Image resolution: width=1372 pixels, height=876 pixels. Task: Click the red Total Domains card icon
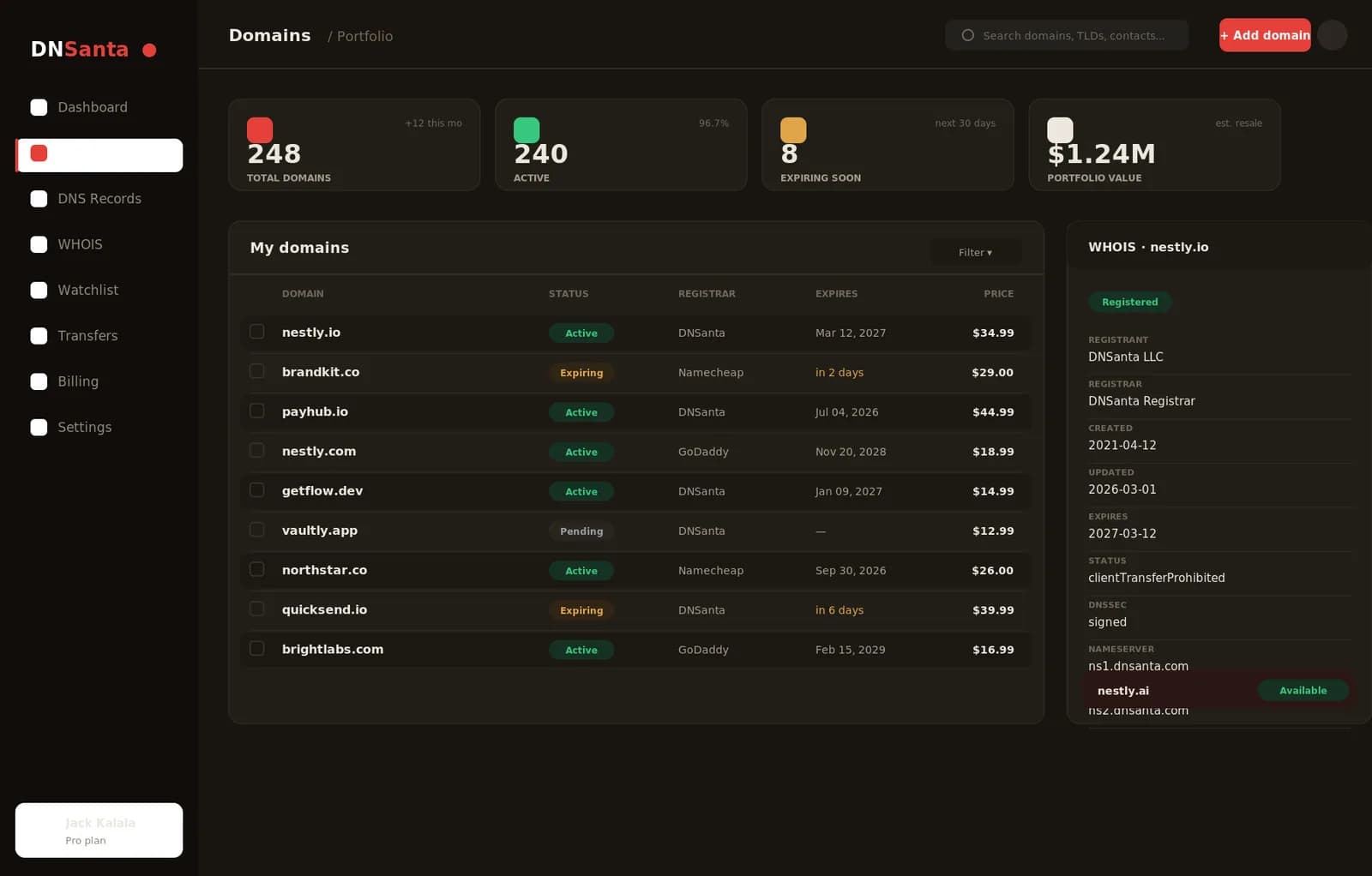pos(260,130)
